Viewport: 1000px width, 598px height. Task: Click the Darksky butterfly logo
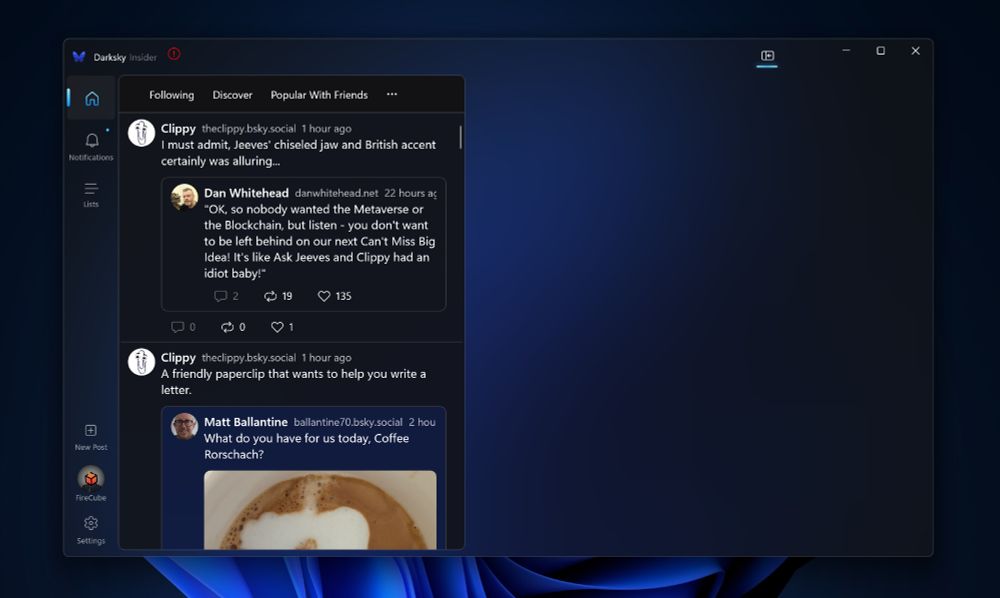[79, 57]
